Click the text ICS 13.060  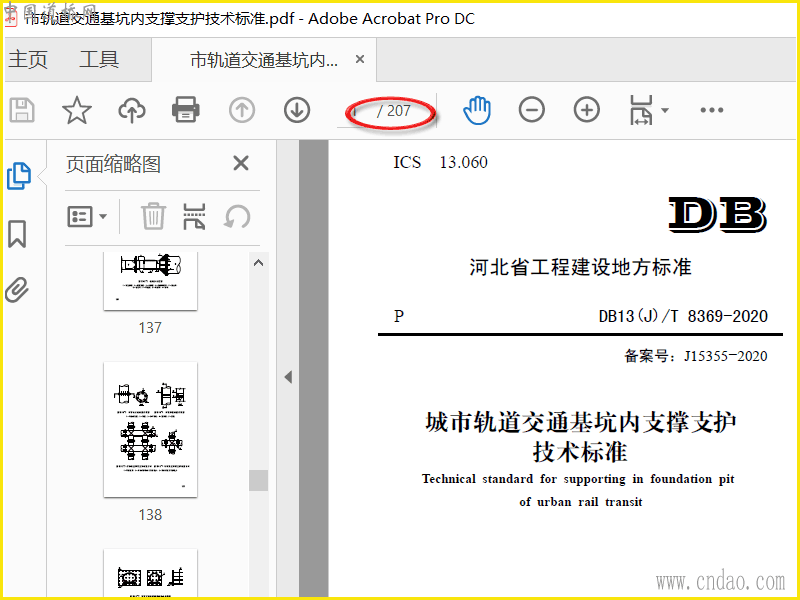(x=440, y=162)
